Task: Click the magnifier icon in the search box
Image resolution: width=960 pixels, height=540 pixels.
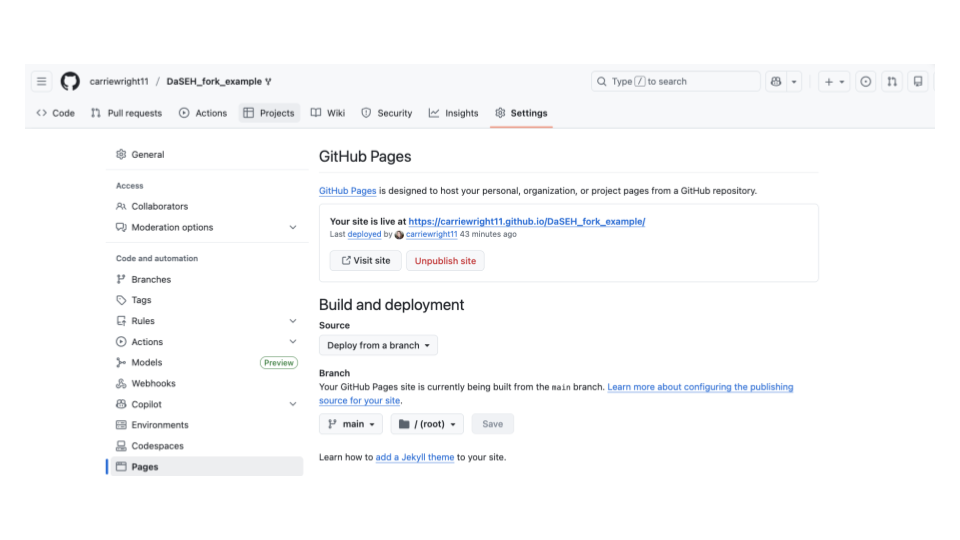Action: coord(602,81)
